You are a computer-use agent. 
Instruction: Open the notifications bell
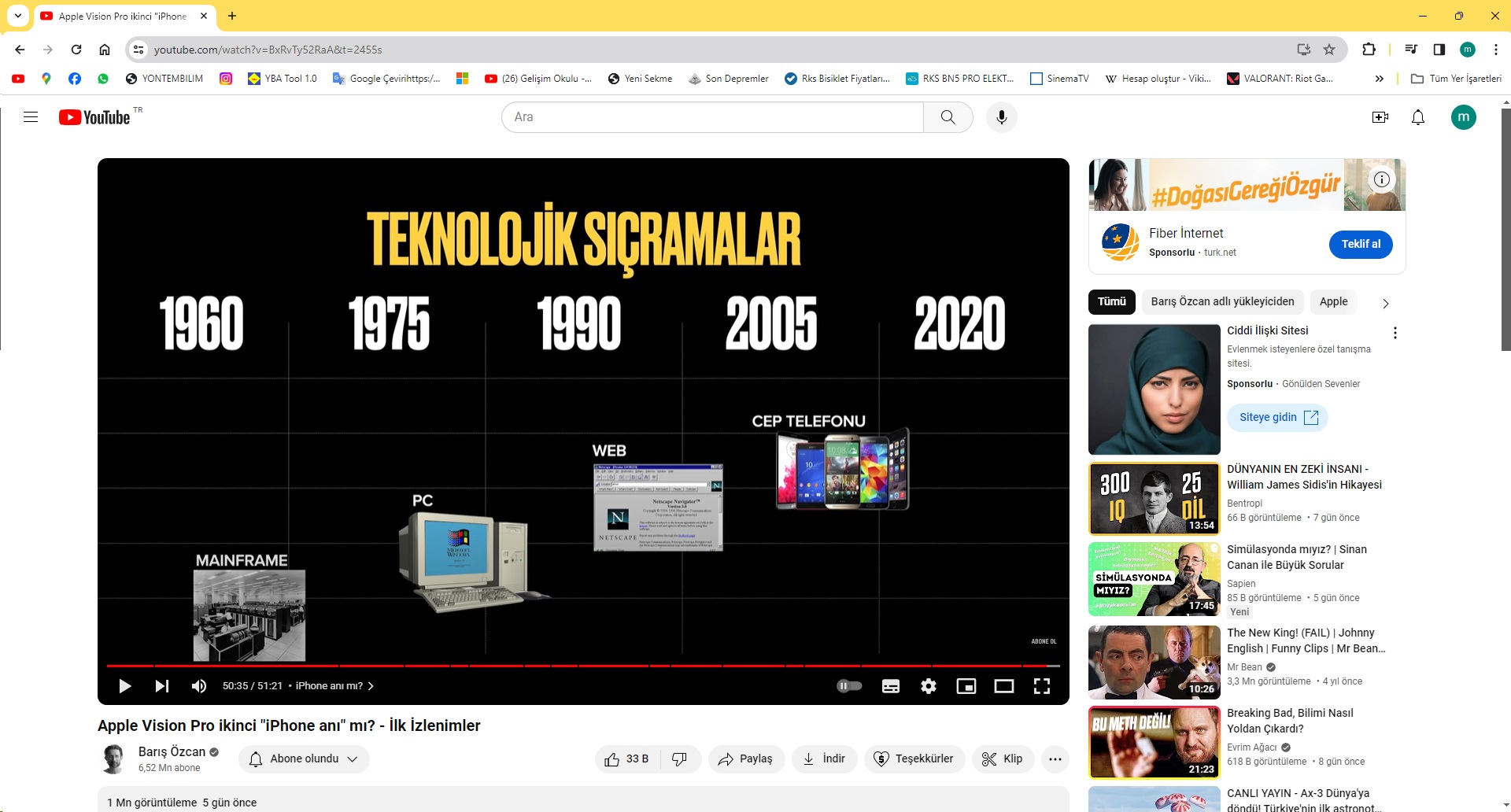[1418, 117]
